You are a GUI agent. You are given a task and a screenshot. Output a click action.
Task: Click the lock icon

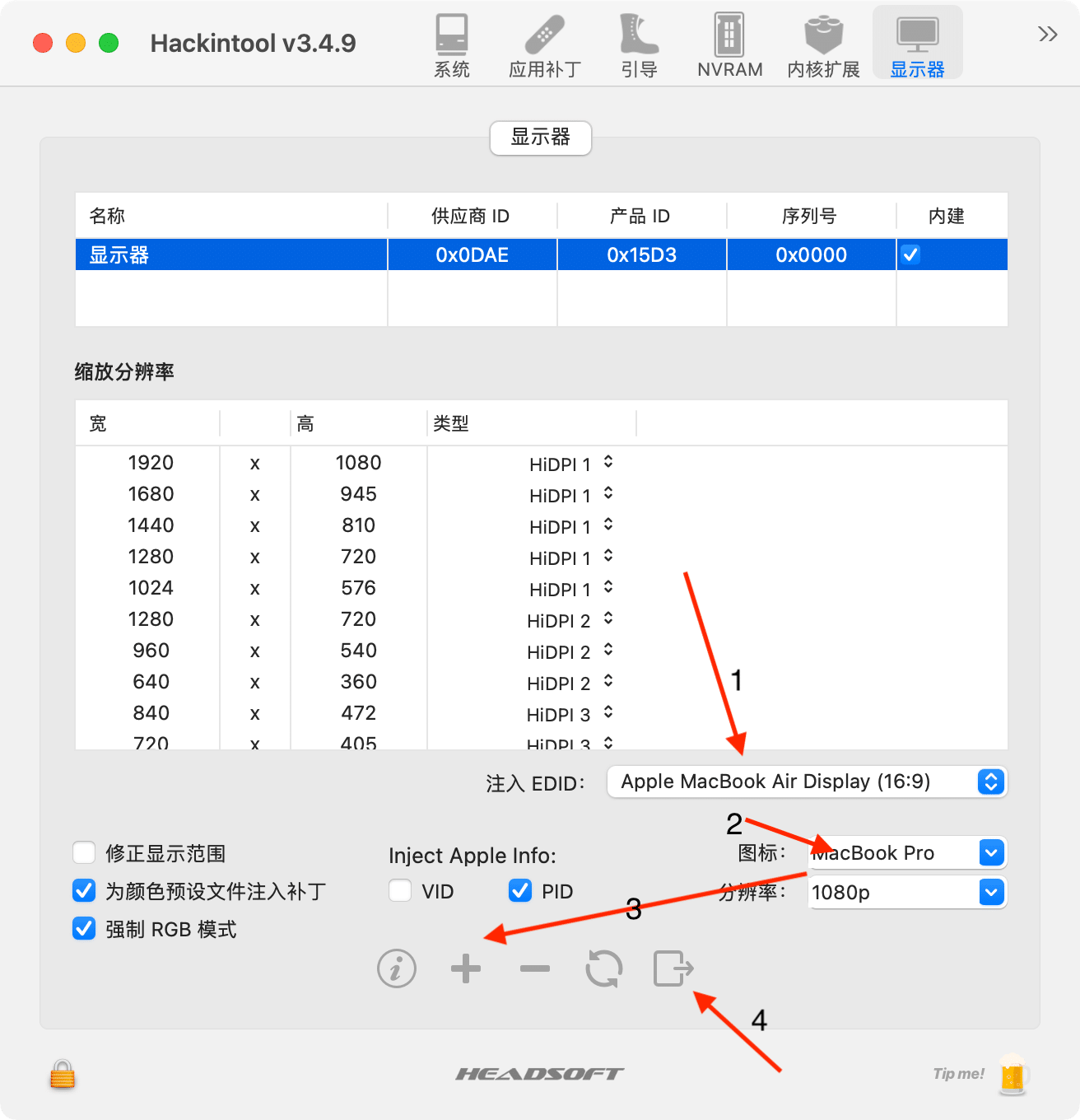[63, 1075]
